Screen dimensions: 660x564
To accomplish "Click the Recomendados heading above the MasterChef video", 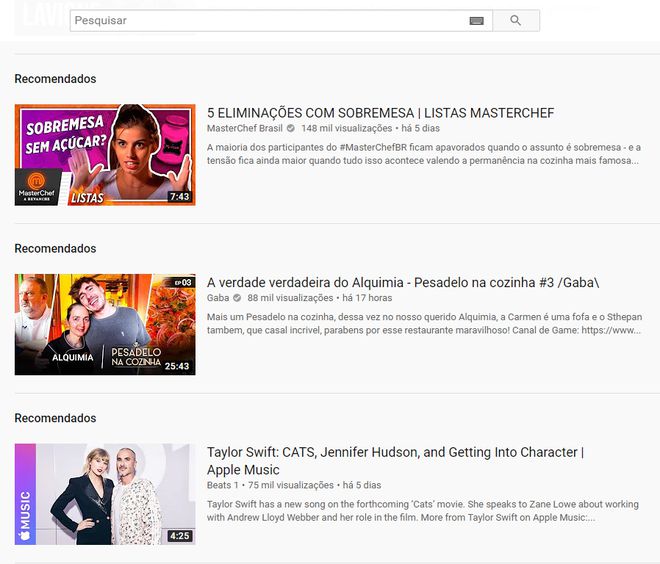I will pyautogui.click(x=55, y=79).
